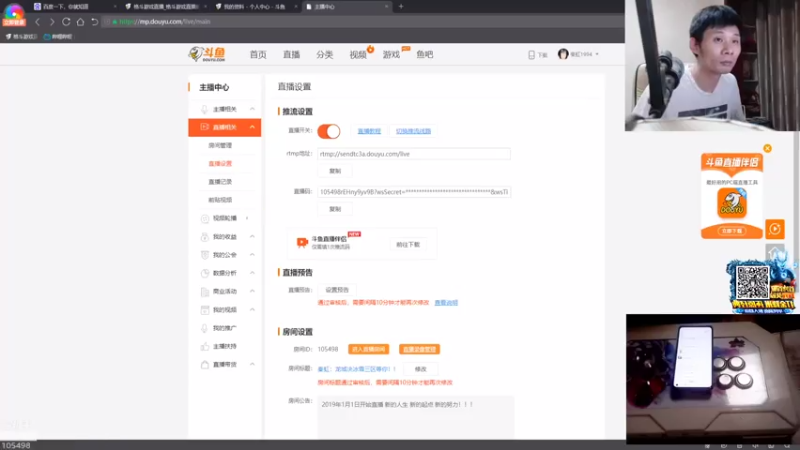Click the orange 进入直播间 button

coord(368,349)
